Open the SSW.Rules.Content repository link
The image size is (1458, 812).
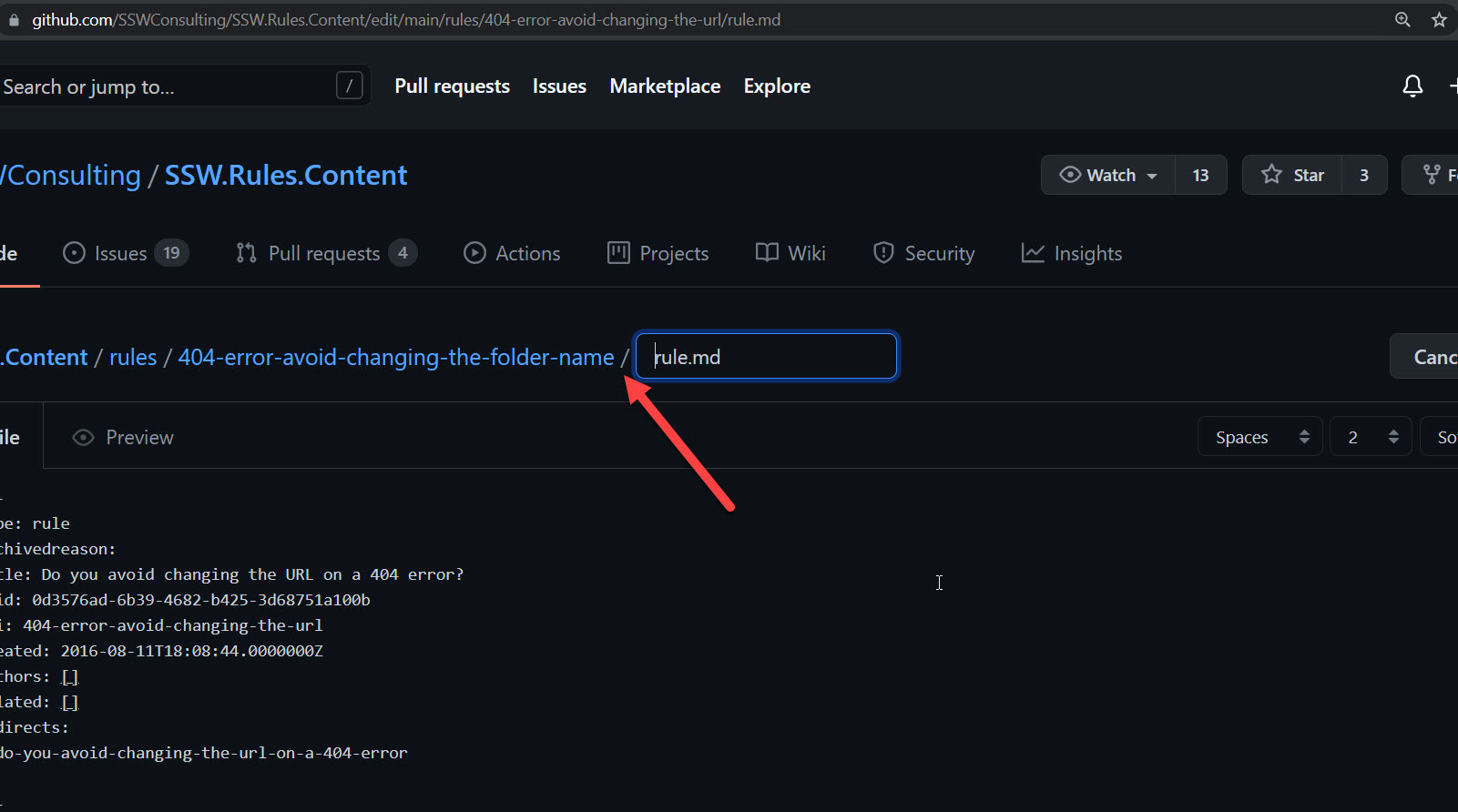tap(286, 175)
